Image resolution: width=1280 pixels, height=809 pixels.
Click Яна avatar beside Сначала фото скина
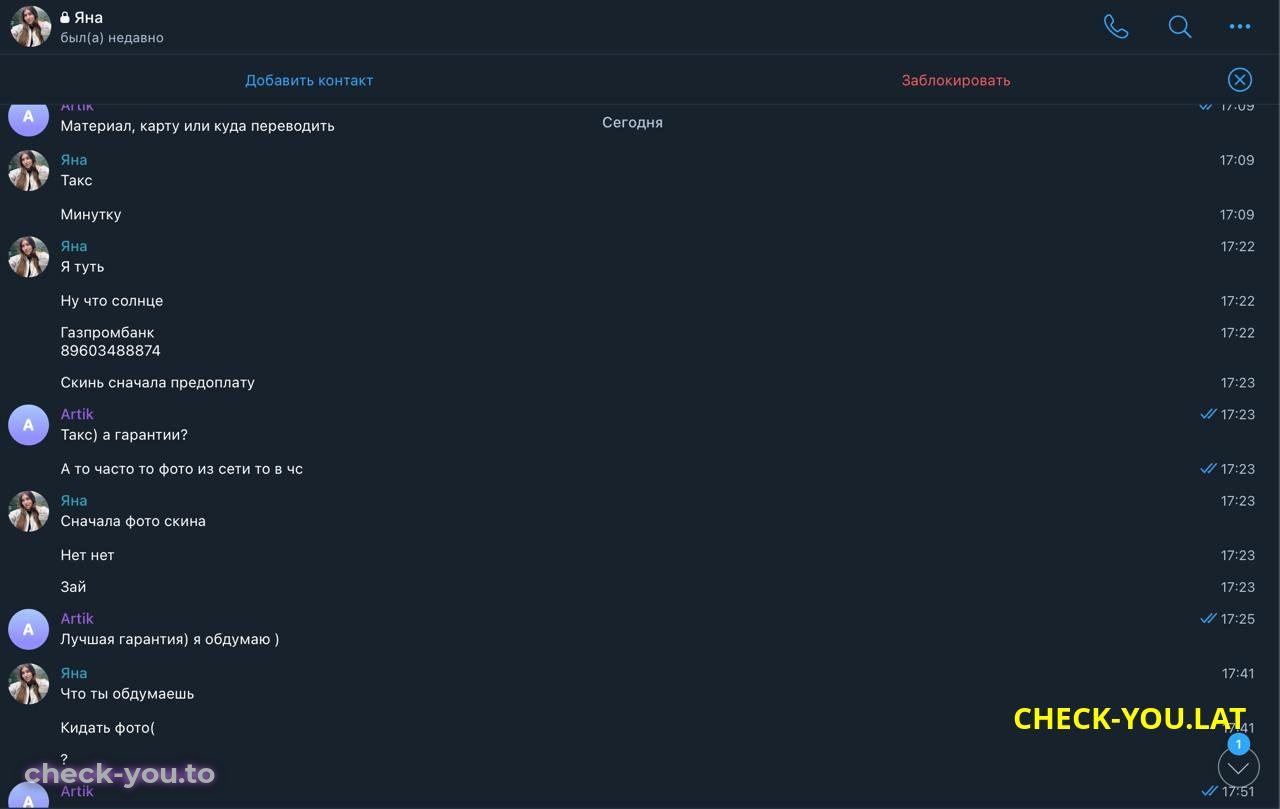click(x=29, y=511)
